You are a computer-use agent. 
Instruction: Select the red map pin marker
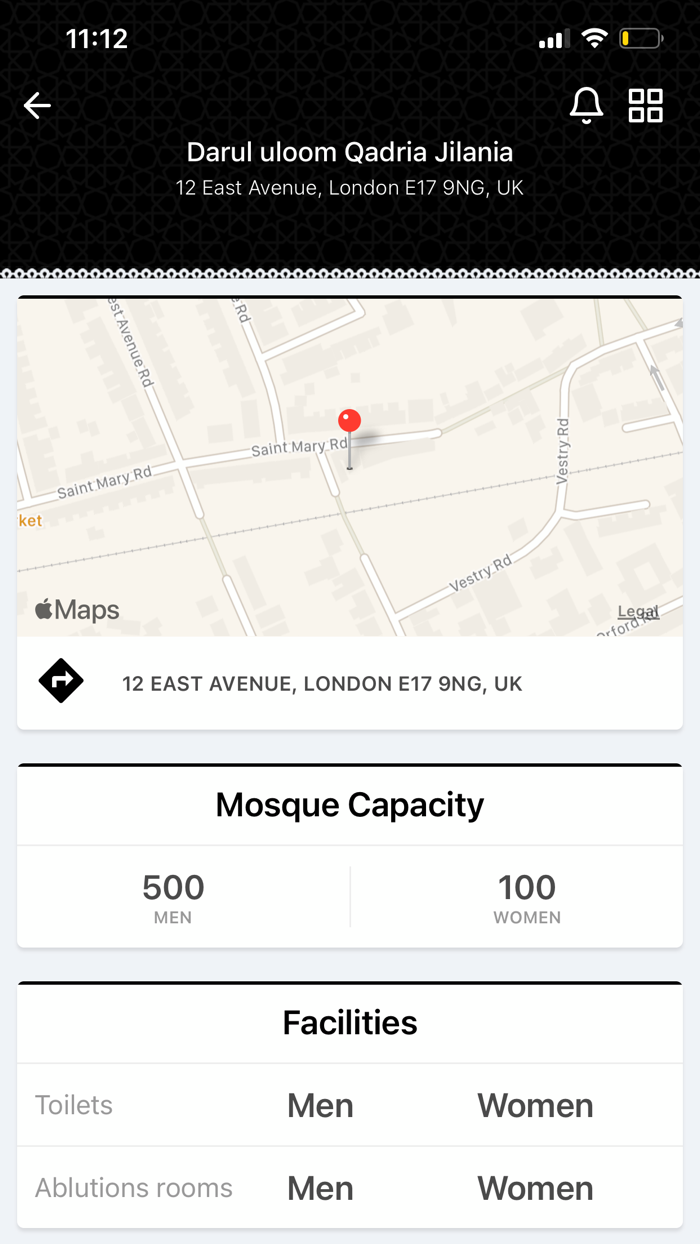coord(349,420)
